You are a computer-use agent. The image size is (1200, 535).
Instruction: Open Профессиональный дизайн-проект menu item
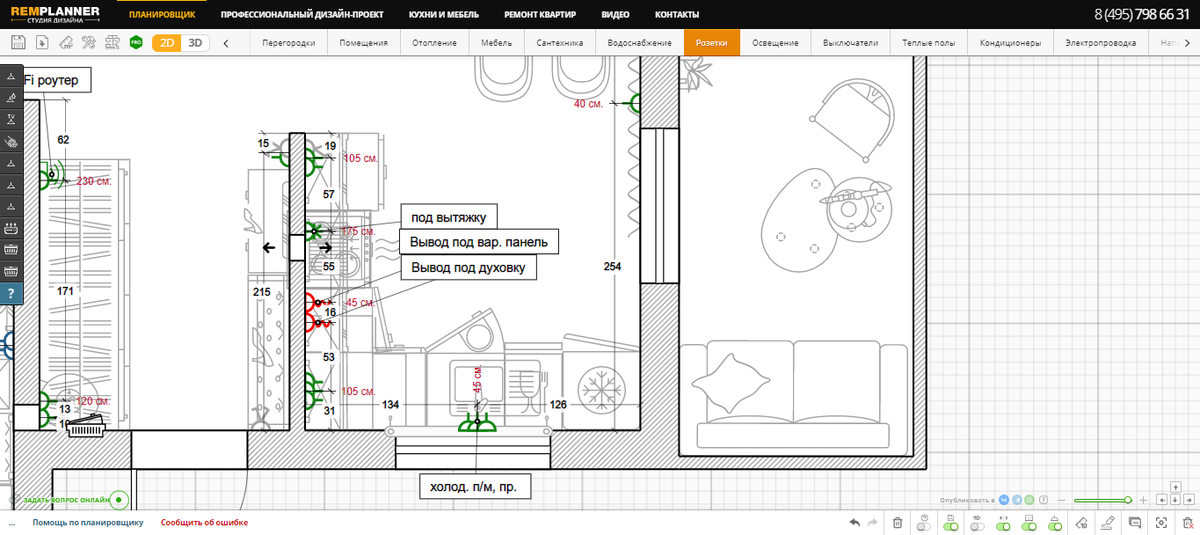pyautogui.click(x=303, y=14)
